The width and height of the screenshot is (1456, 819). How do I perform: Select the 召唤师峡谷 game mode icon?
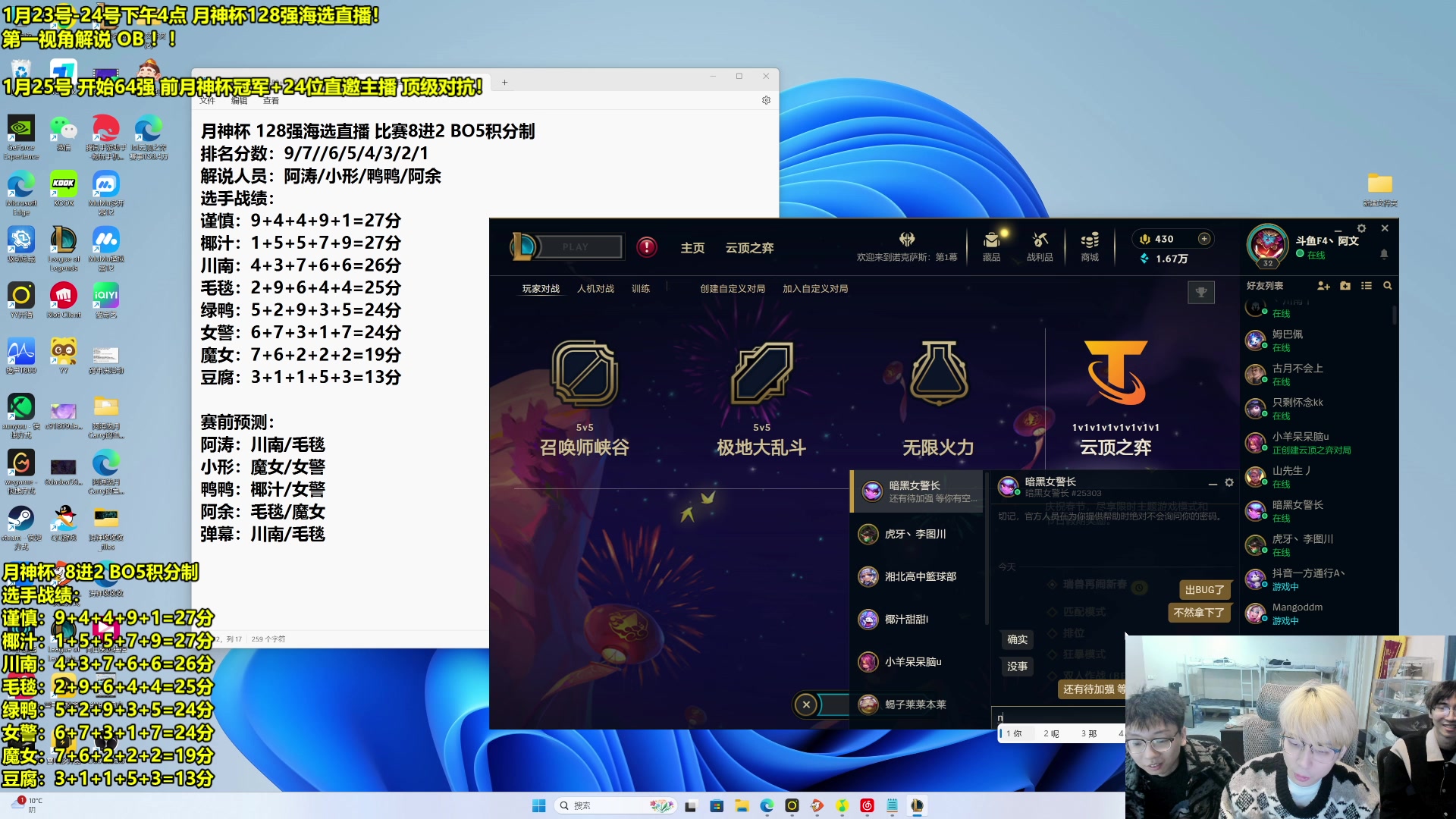point(585,373)
